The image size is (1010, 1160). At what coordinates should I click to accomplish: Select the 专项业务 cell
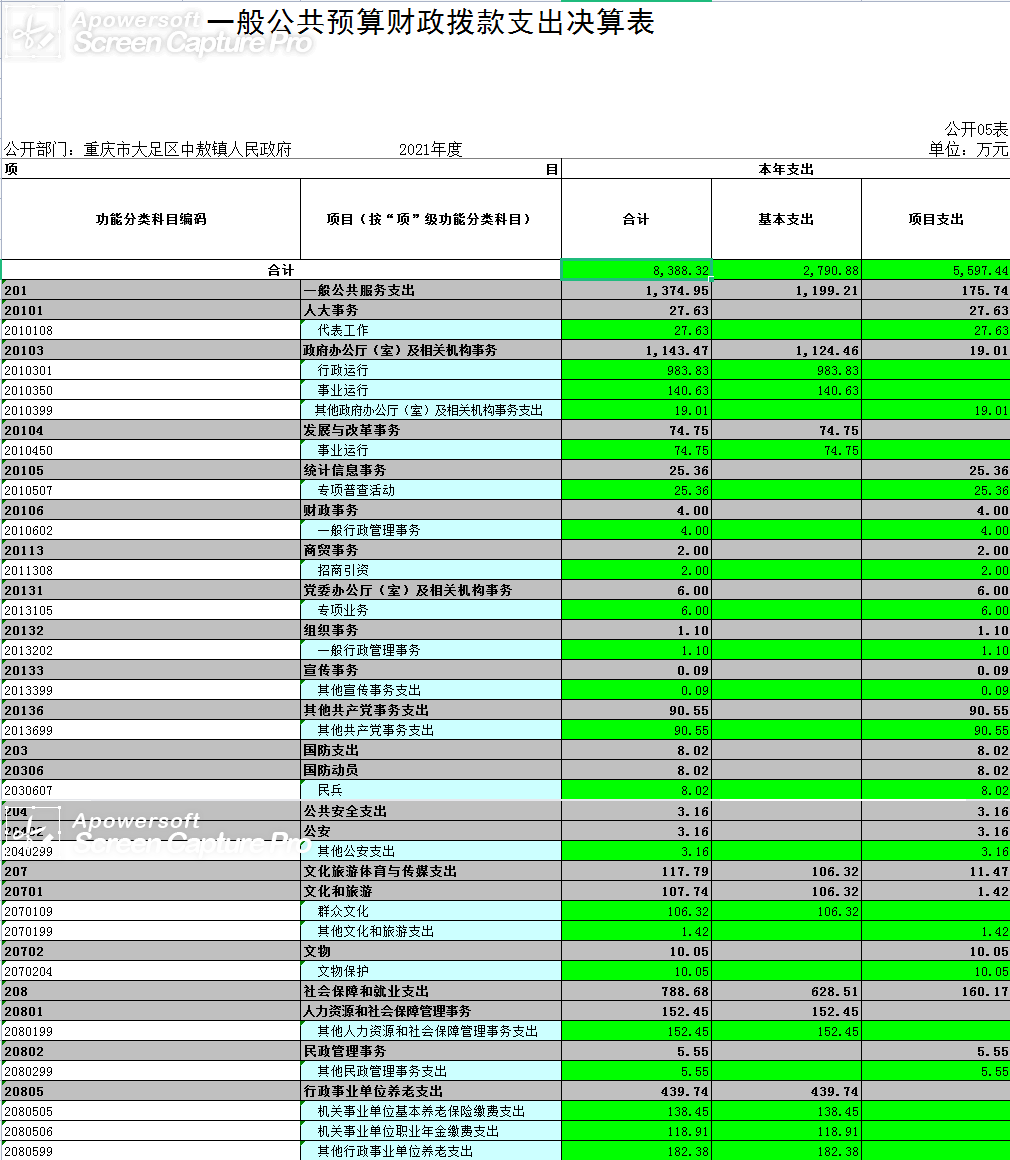pos(431,610)
